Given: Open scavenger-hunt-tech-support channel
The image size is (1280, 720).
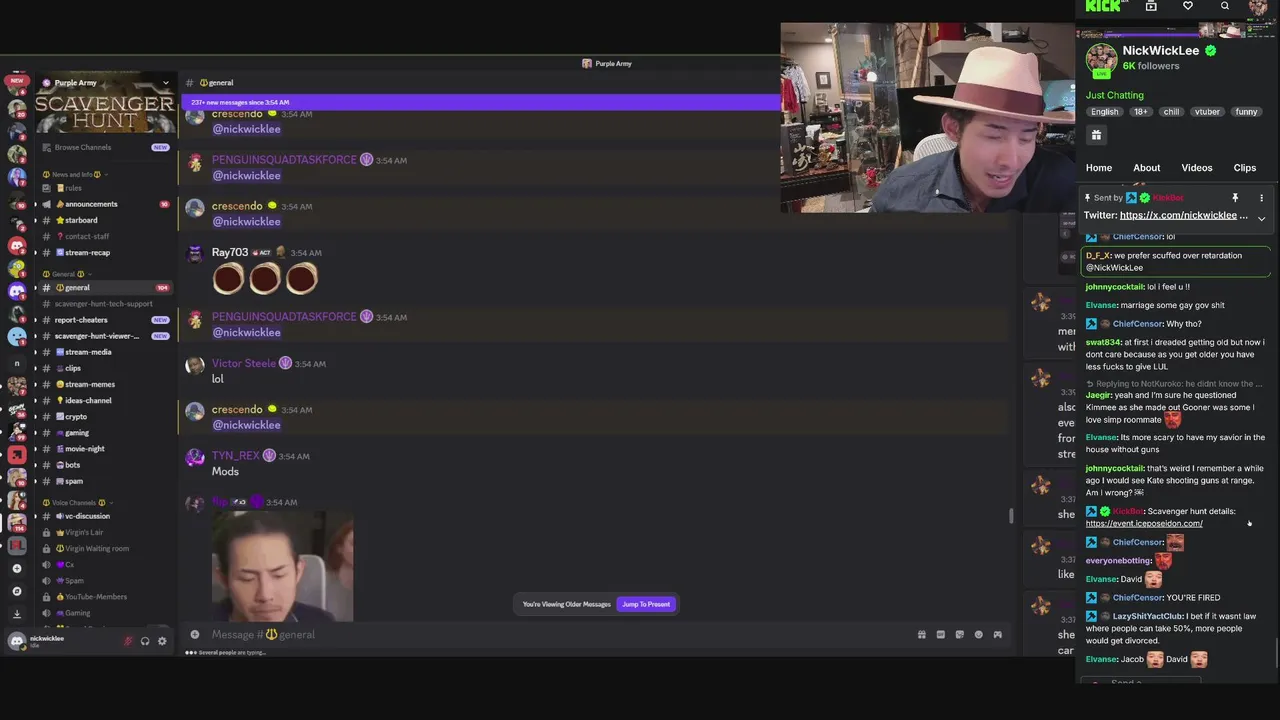Looking at the screenshot, I should (x=104, y=304).
